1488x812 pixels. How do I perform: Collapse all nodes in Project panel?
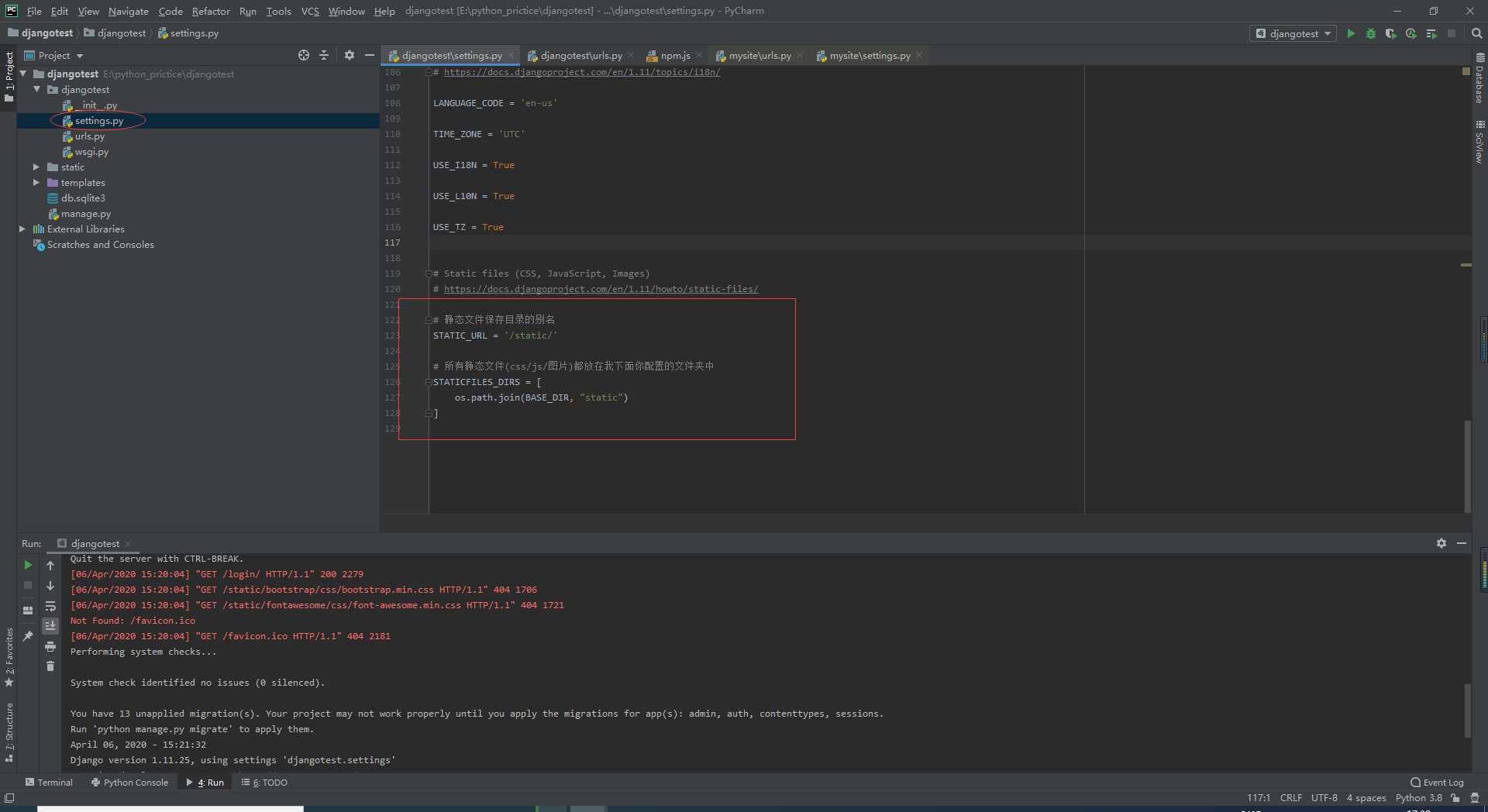(324, 55)
